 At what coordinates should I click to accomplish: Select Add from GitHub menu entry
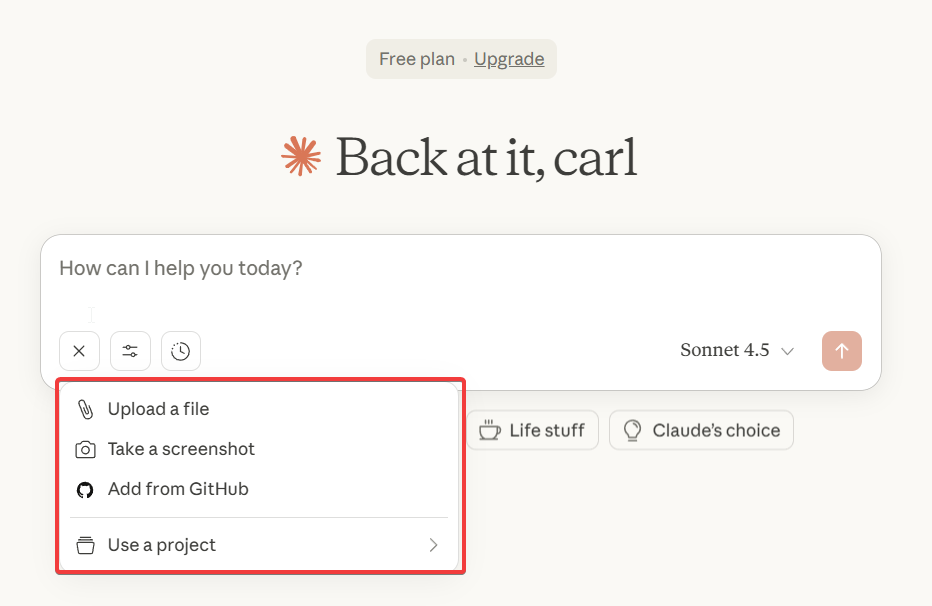178,490
